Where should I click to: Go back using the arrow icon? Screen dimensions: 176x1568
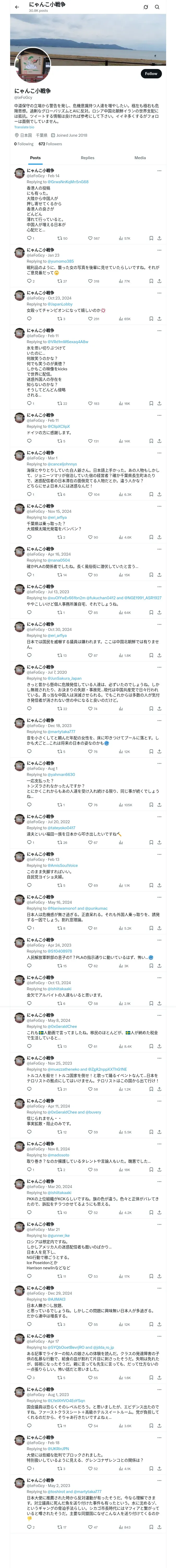(17, 7)
